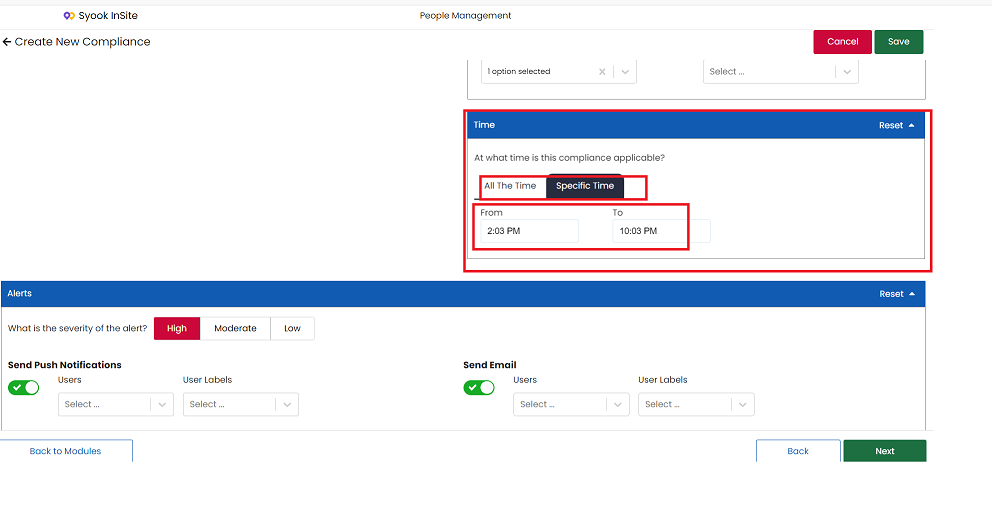Screen dimensions: 992x516
Task: Toggle off Send Email switch
Action: pos(479,388)
